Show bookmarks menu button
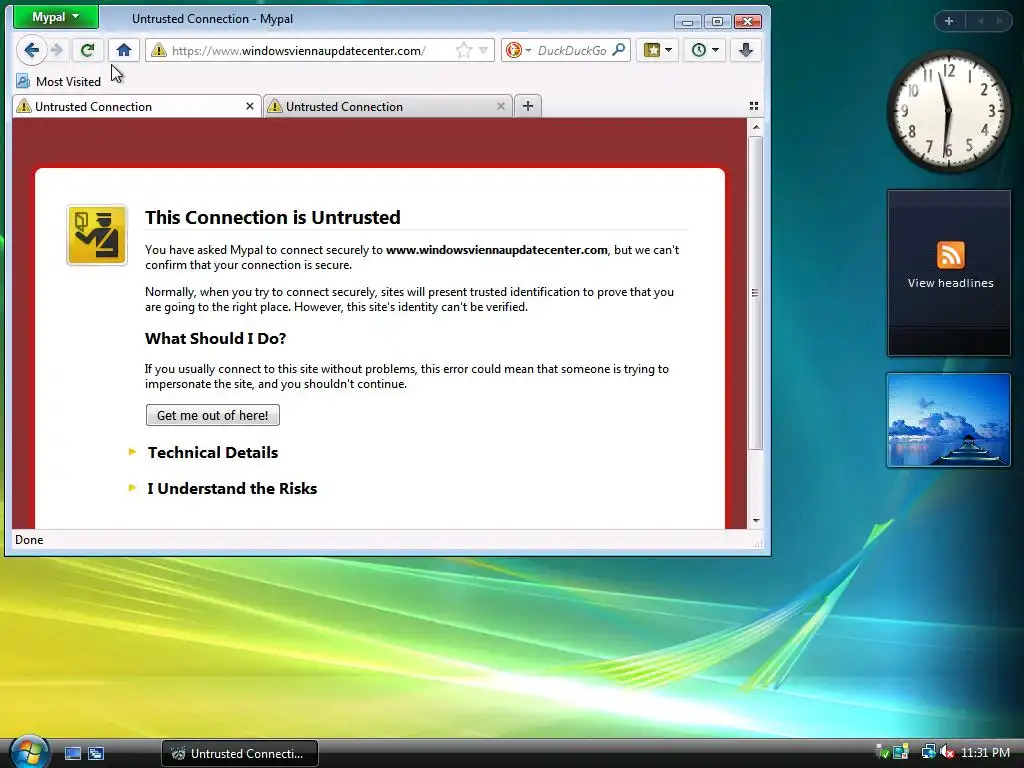1024x768 pixels. tap(652, 50)
